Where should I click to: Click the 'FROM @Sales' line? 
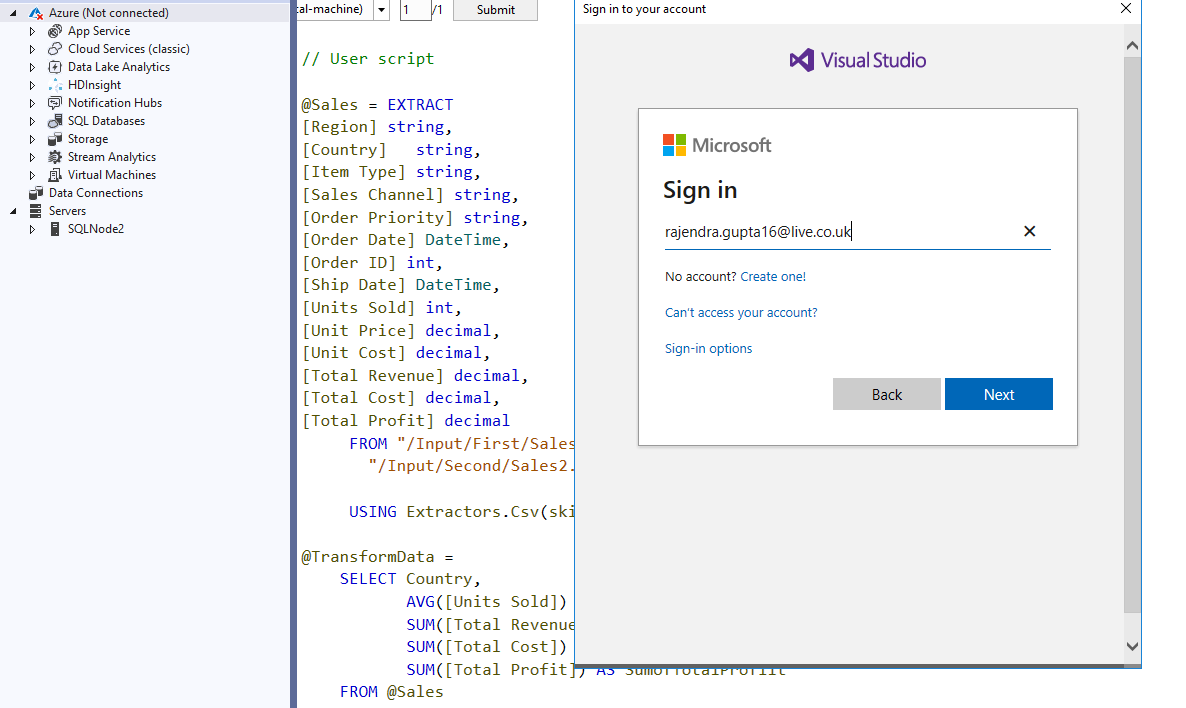click(x=392, y=692)
